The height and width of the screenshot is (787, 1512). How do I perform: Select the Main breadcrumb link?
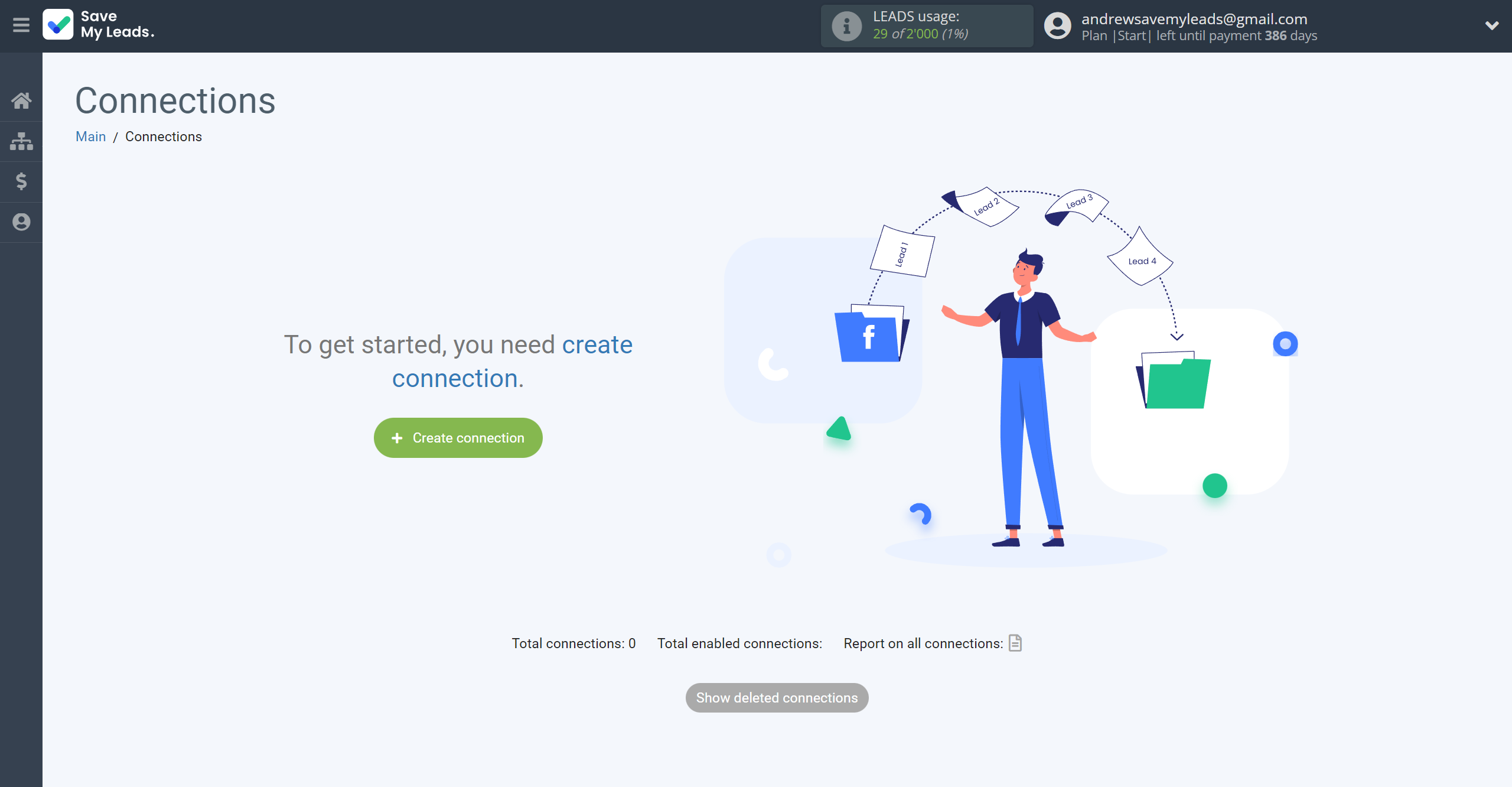pyautogui.click(x=91, y=136)
